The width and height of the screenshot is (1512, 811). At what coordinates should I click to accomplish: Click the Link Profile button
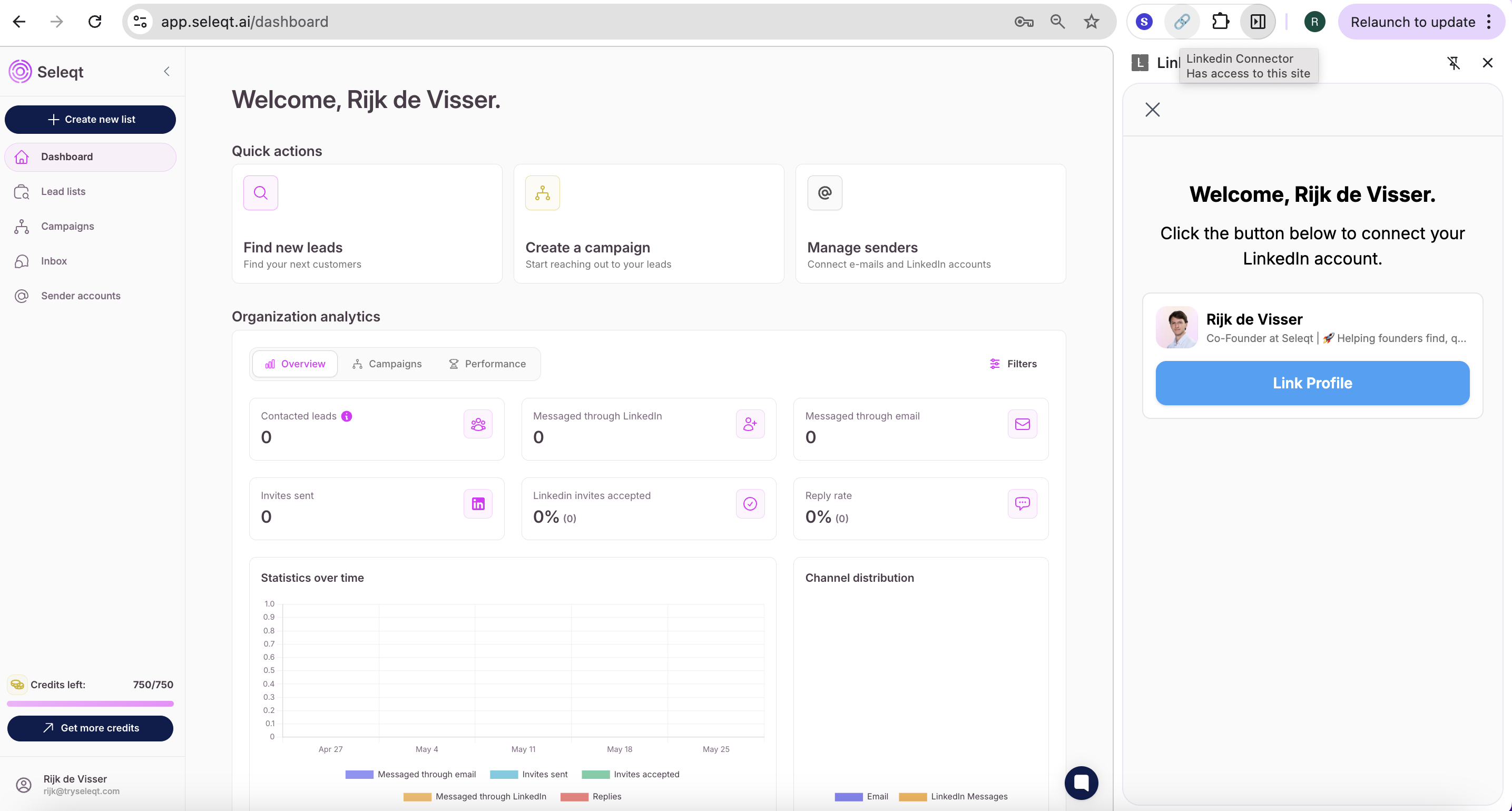(1312, 383)
